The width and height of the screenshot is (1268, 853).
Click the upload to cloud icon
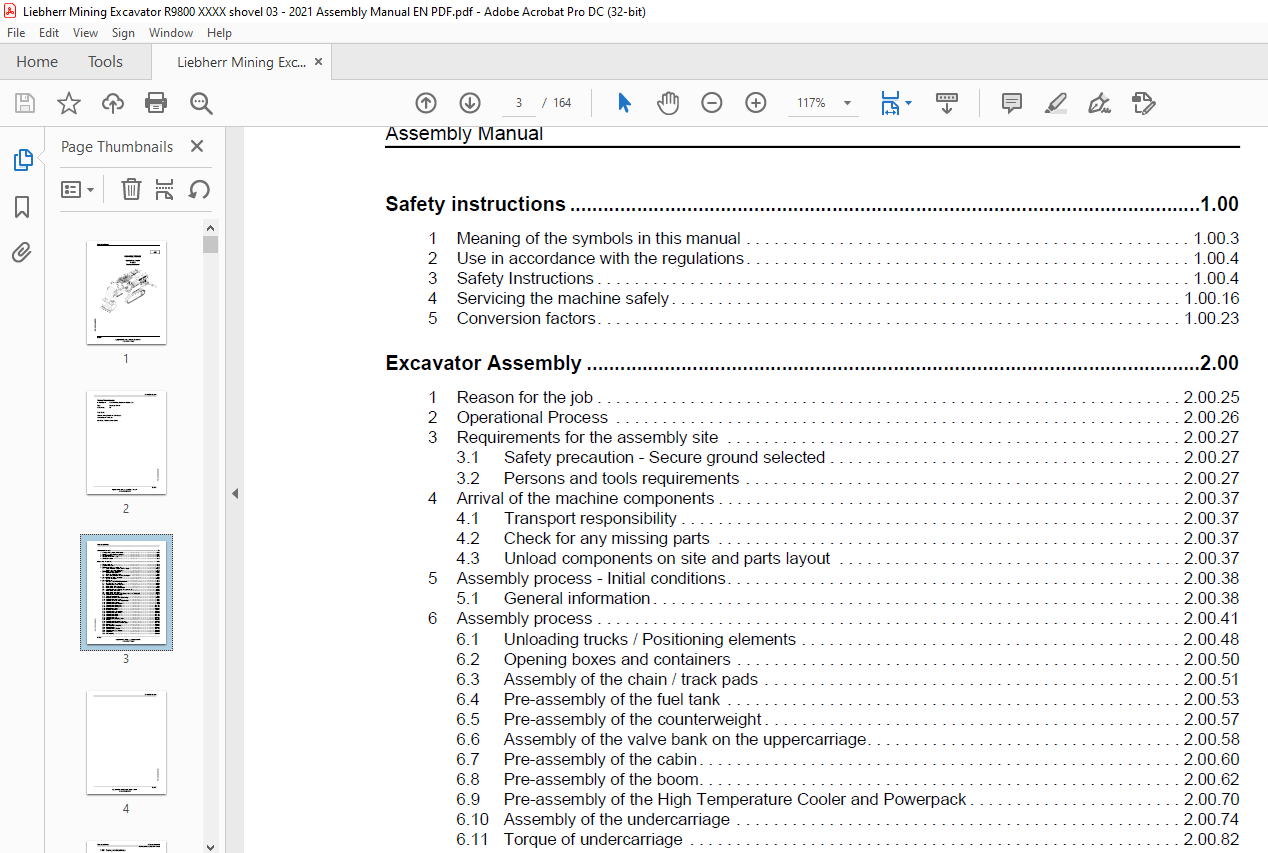113,103
